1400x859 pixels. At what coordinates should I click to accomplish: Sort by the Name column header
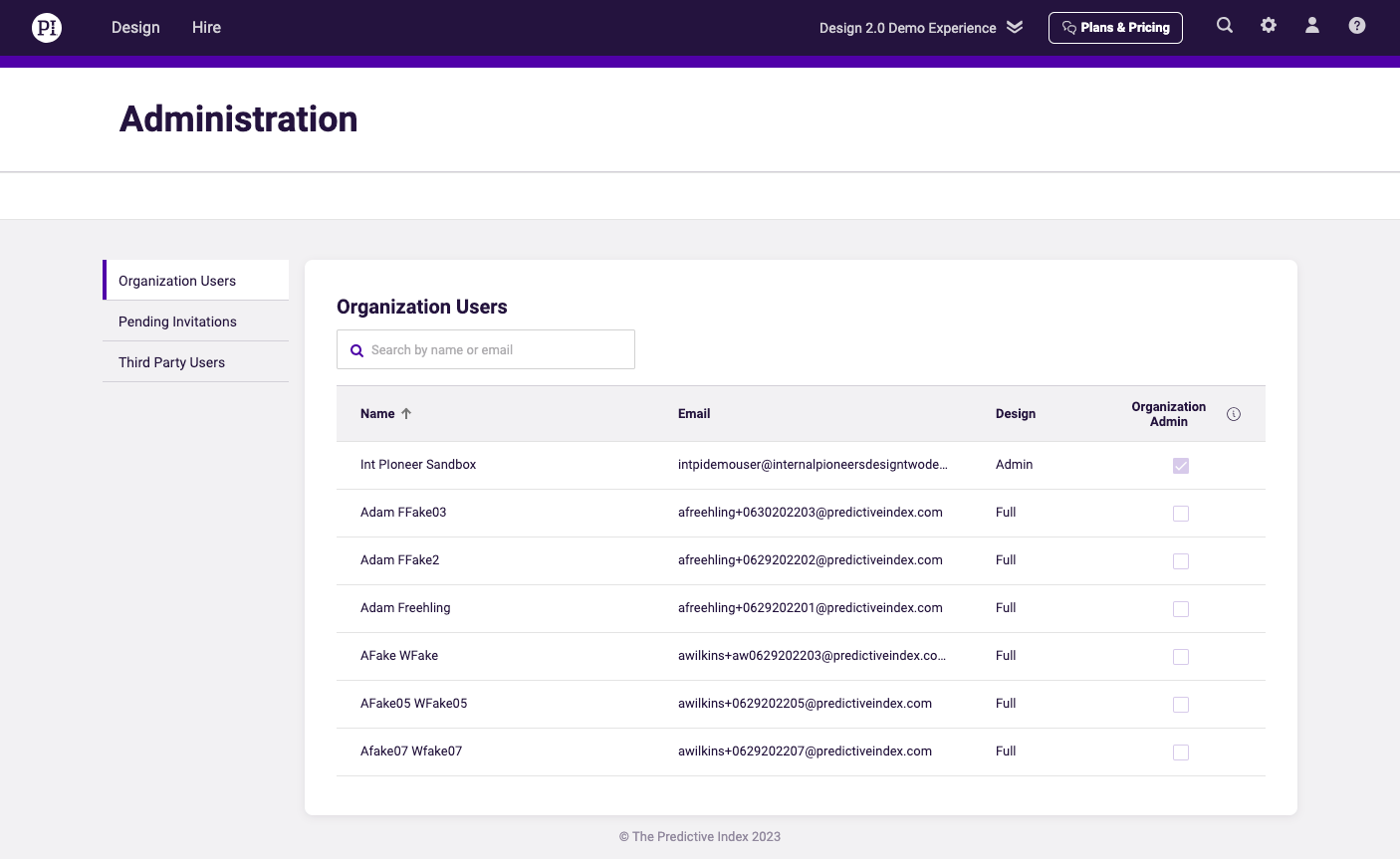[x=377, y=414]
